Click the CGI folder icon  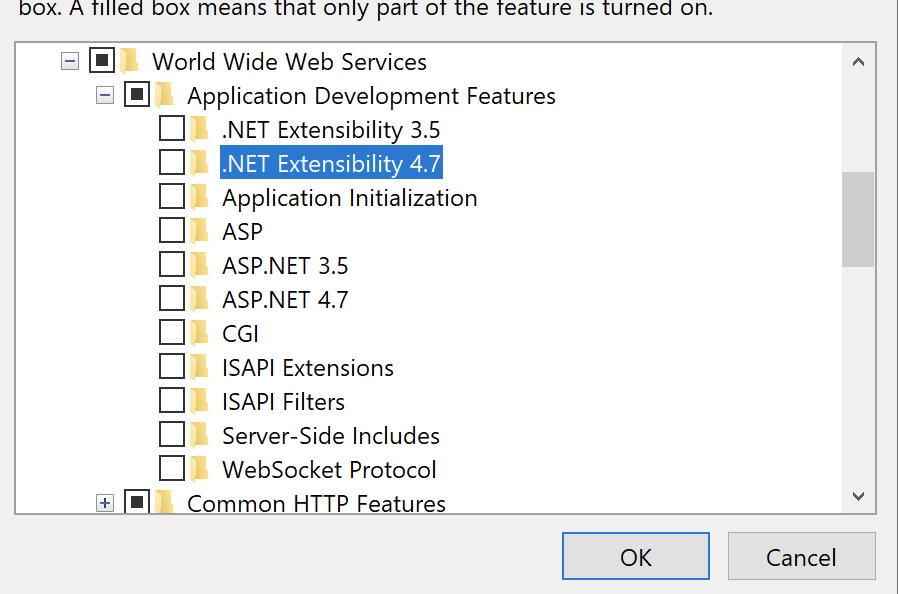[200, 334]
